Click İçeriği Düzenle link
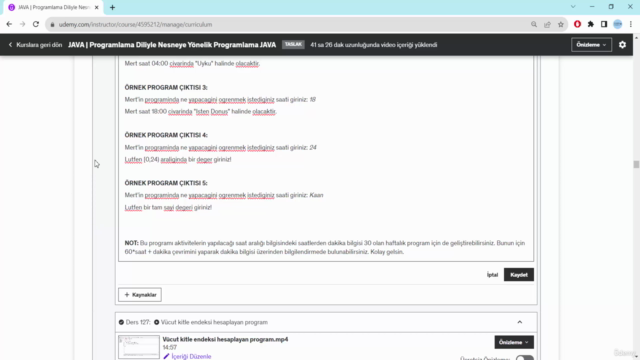 click(191, 356)
